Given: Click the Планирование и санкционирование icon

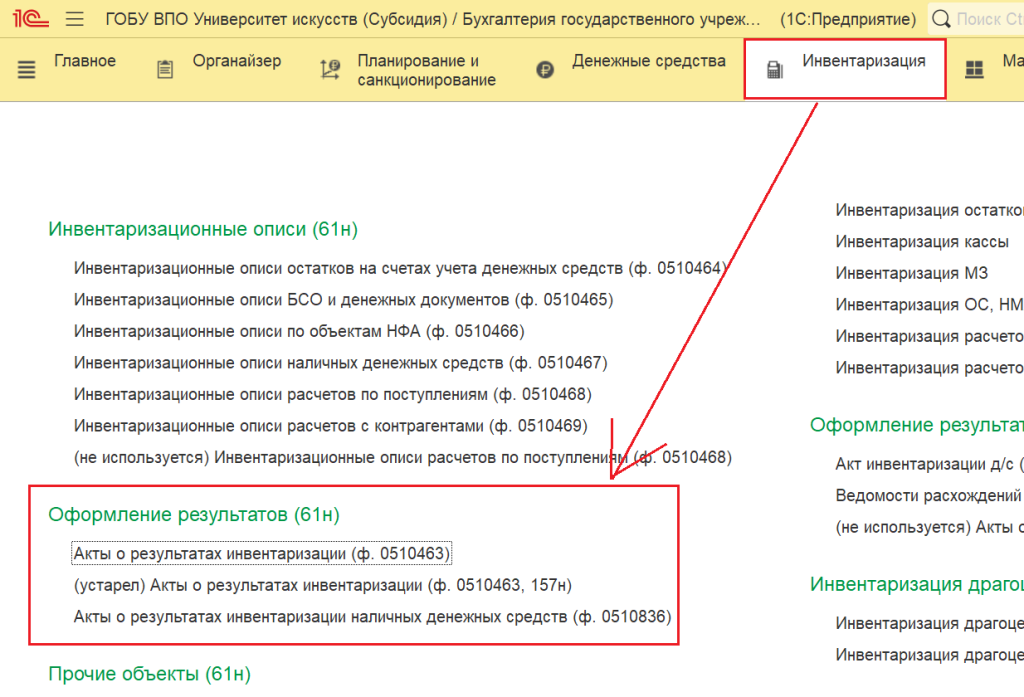Looking at the screenshot, I should [x=329, y=70].
